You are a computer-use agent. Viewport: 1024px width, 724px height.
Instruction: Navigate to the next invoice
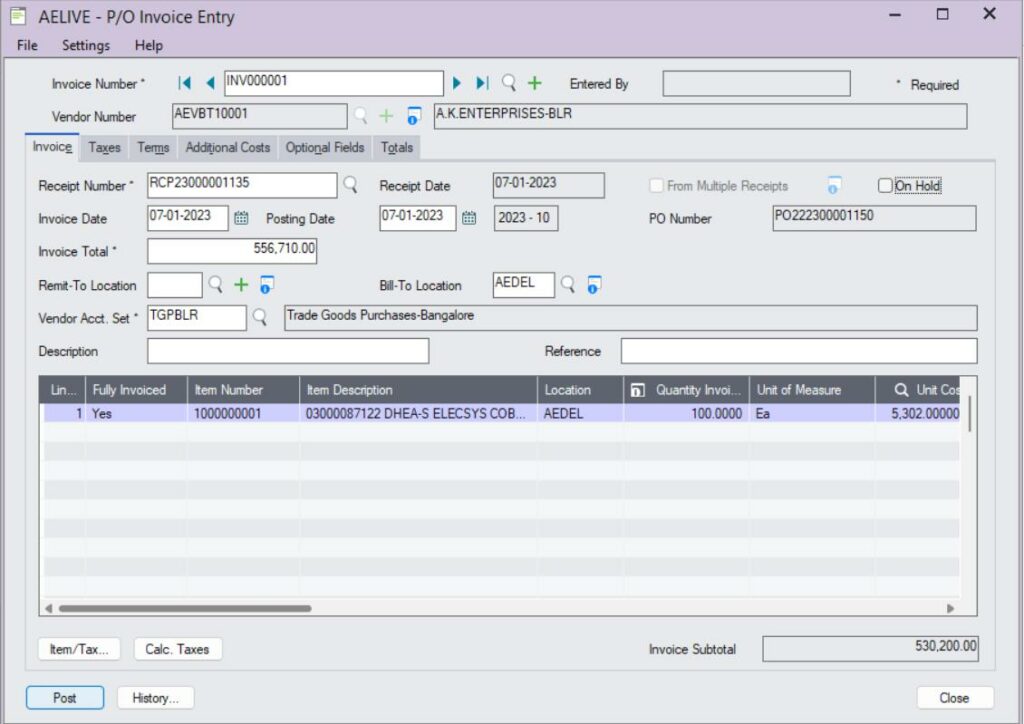(x=458, y=83)
